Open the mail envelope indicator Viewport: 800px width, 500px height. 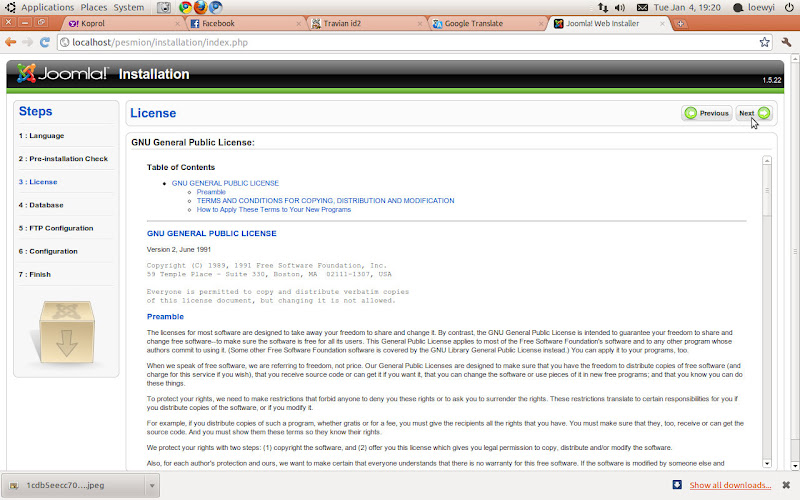point(642,7)
